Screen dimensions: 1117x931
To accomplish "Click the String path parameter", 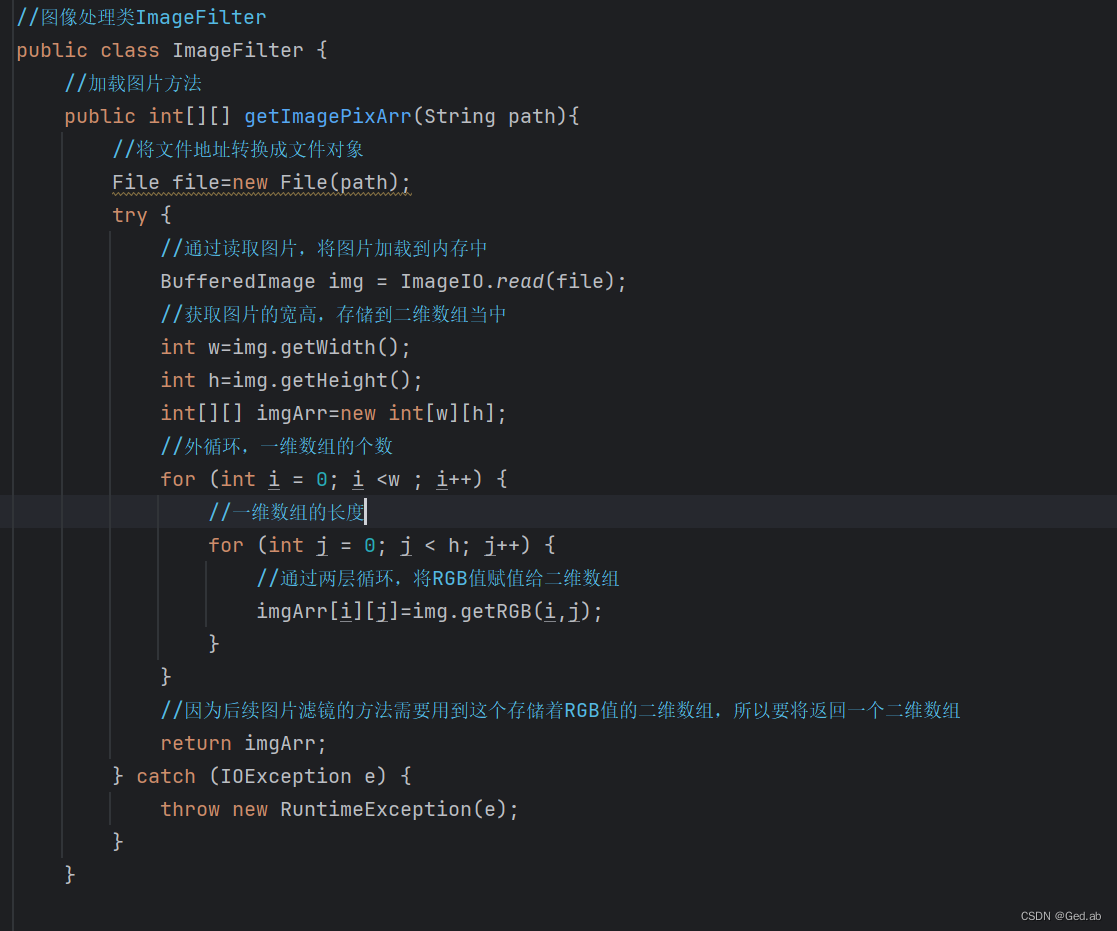I will pos(490,116).
